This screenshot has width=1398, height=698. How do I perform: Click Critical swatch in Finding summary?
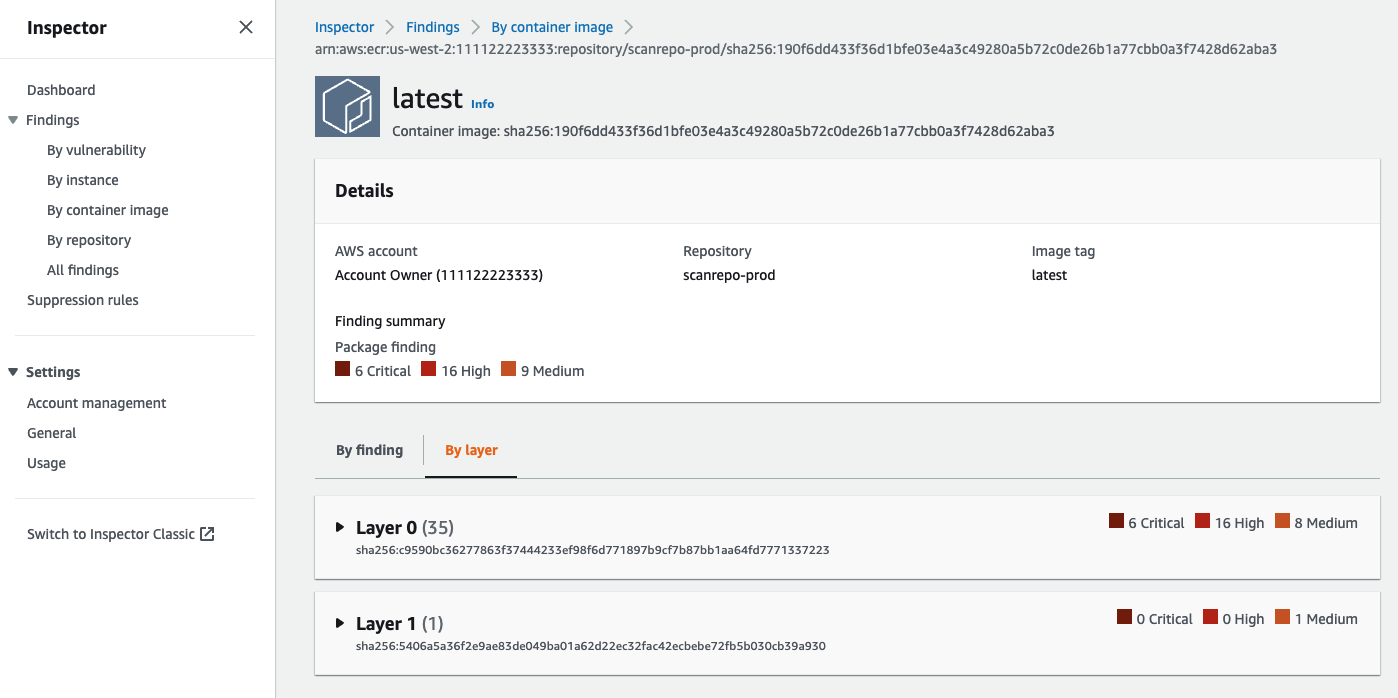(x=342, y=369)
